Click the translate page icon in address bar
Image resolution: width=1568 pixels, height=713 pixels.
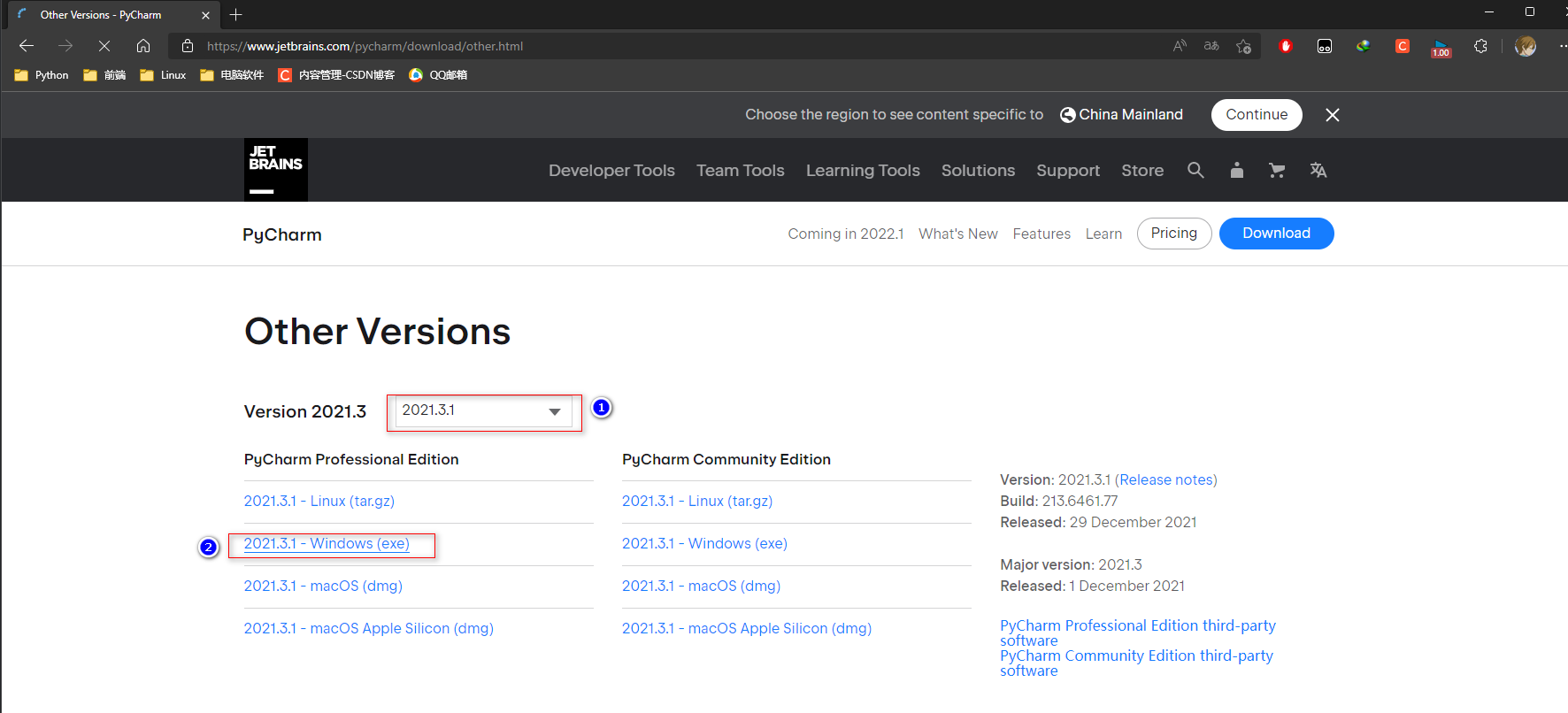(1211, 46)
